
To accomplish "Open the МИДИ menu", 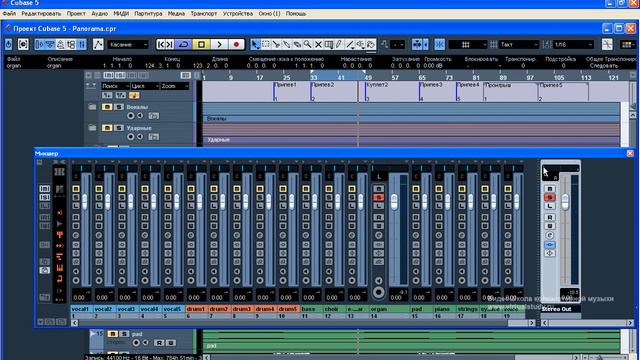I will [x=121, y=13].
